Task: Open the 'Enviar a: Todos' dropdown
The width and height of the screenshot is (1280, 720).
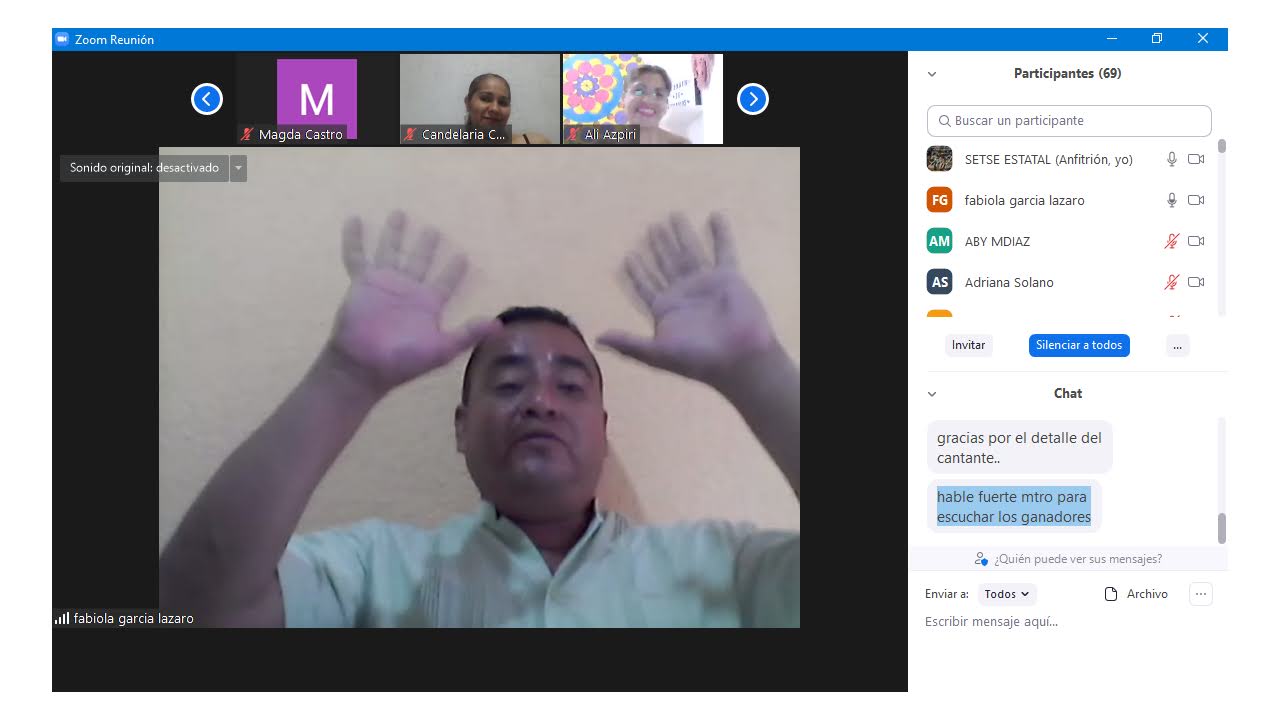Action: [1007, 594]
